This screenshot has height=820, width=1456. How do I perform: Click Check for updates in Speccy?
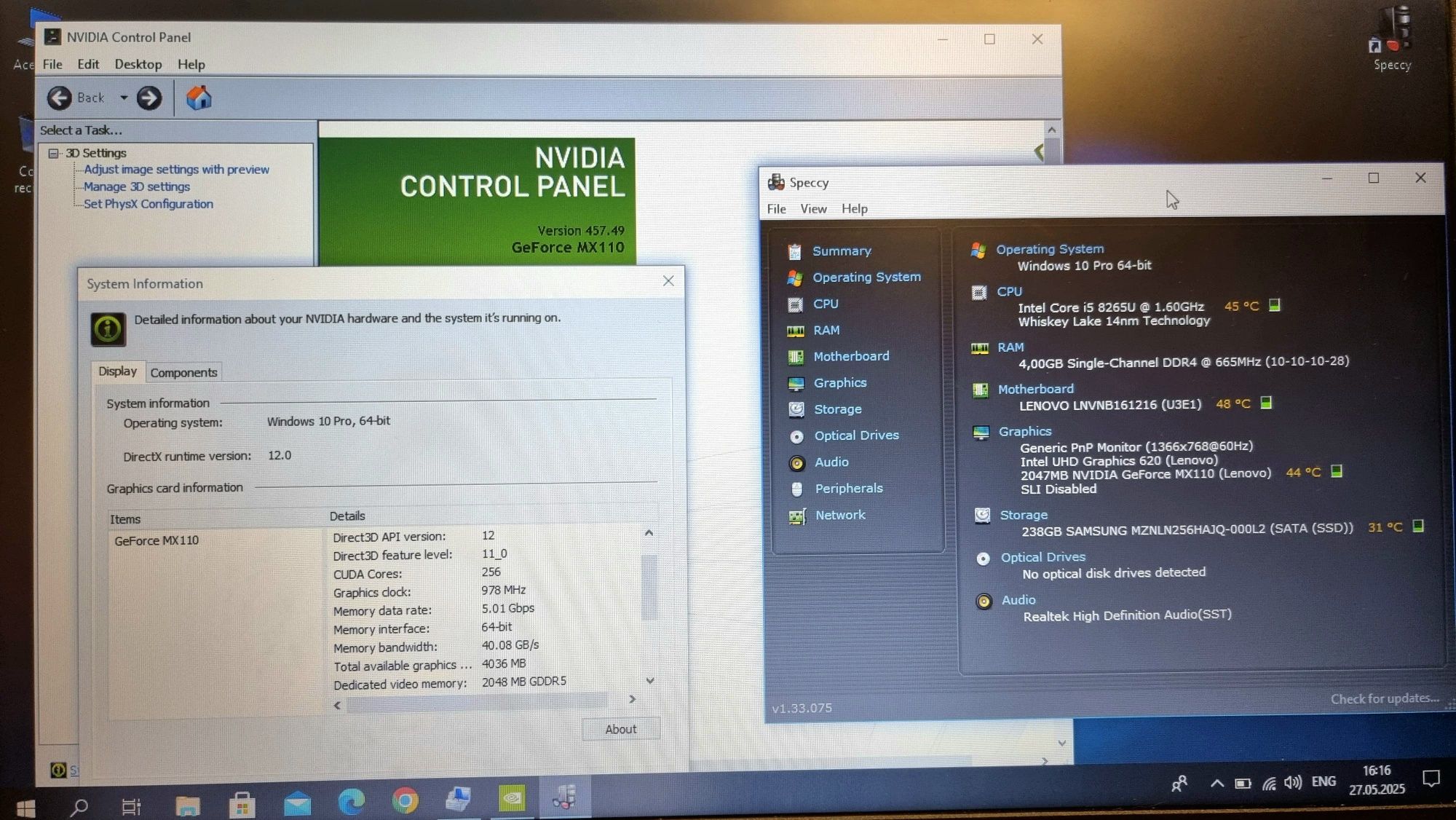click(x=1385, y=698)
